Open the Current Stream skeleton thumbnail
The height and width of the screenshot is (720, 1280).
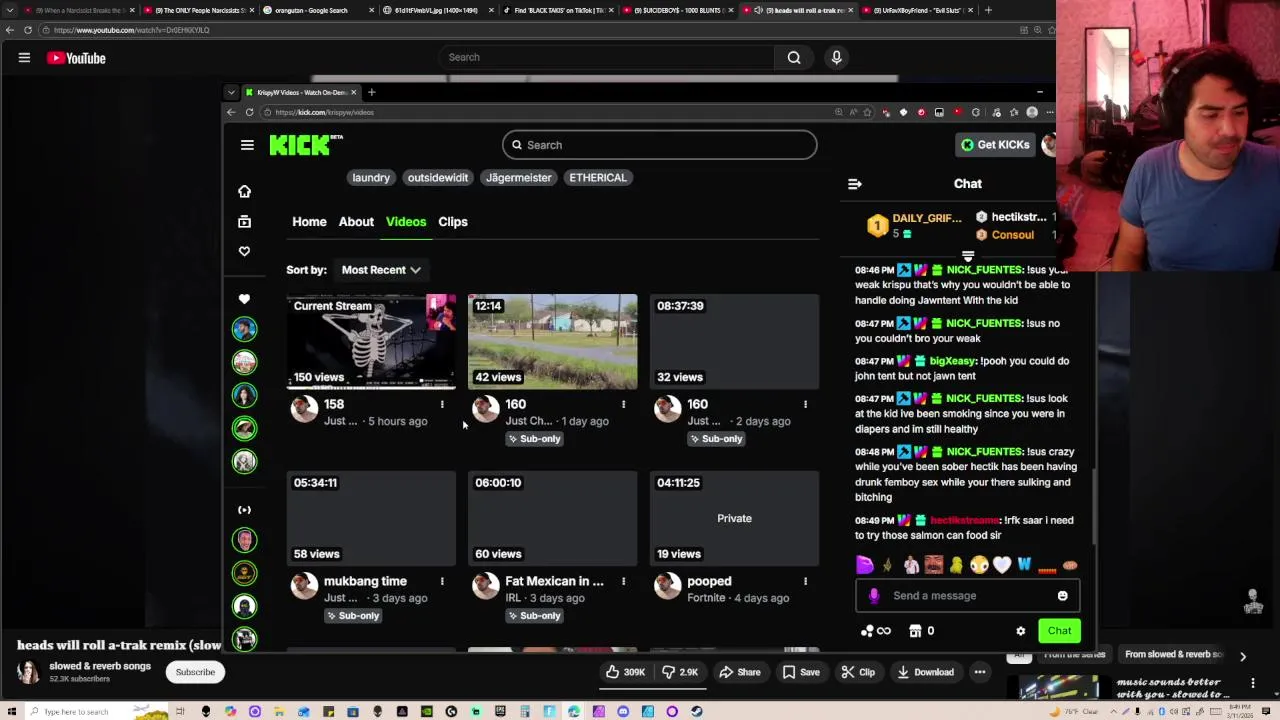coord(371,342)
